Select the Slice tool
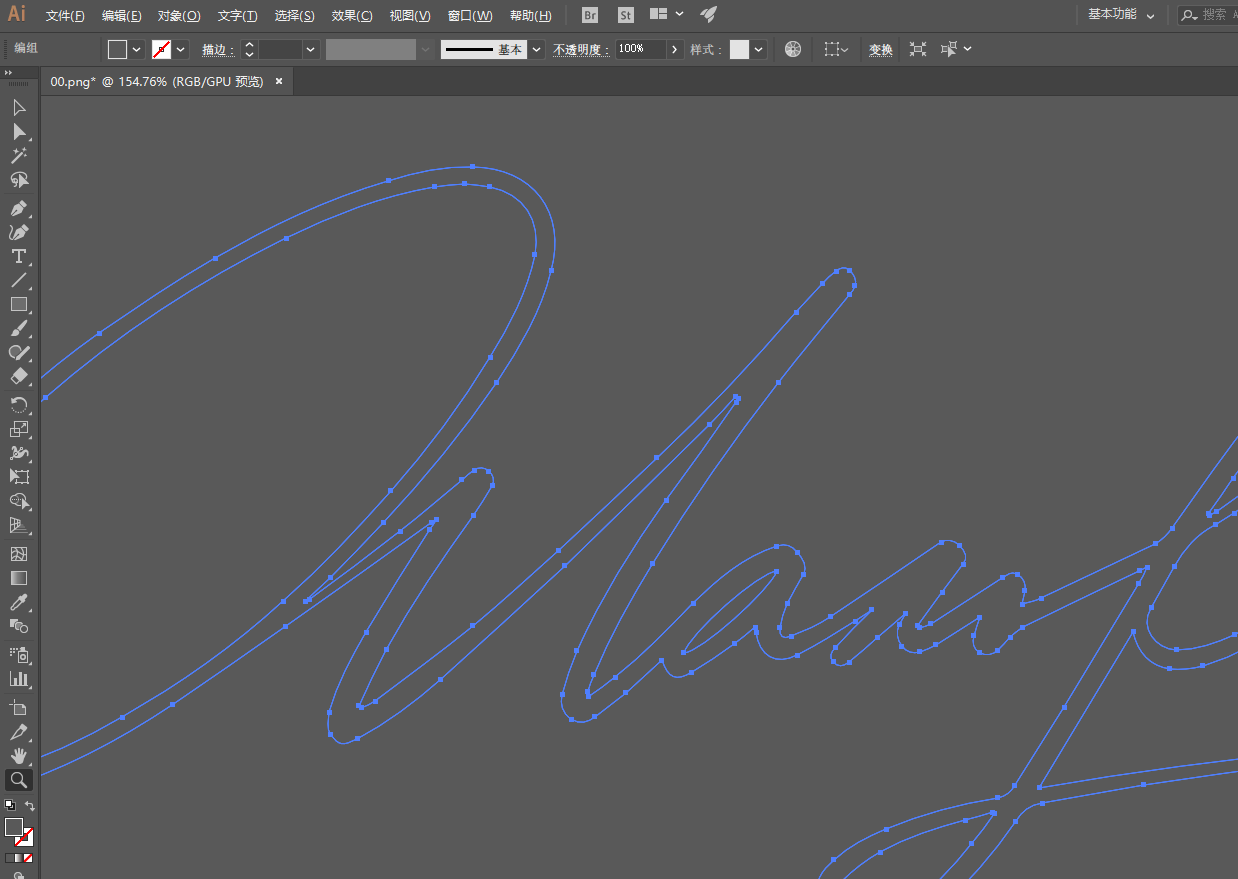Viewport: 1238px width, 879px height. (18, 732)
